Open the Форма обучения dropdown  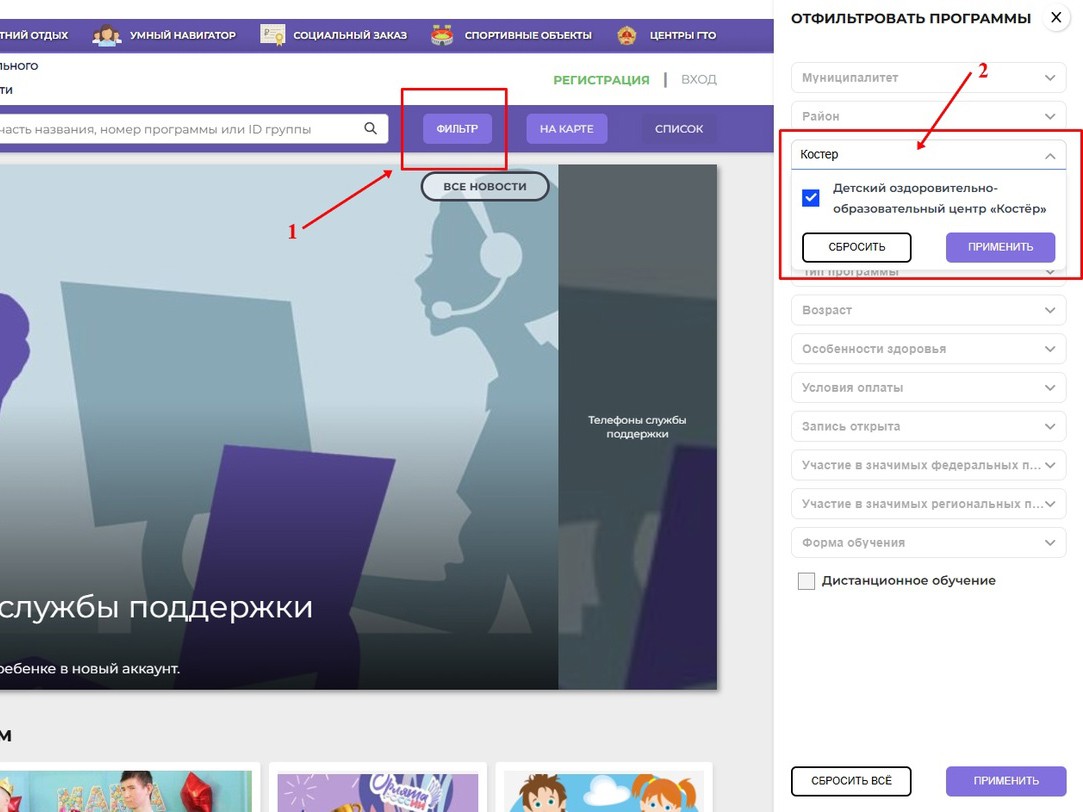[928, 542]
